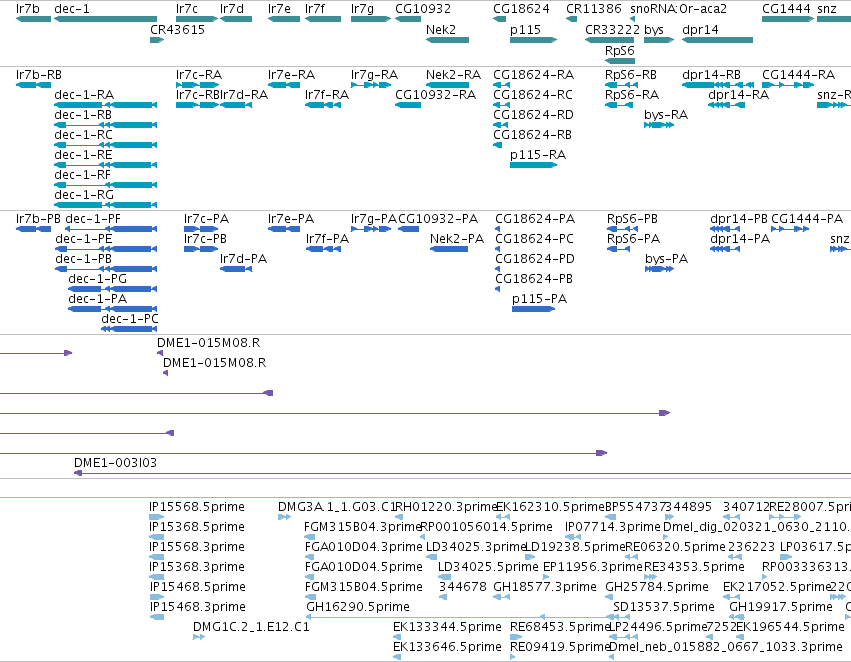851x662 pixels.
Task: Select the Ir7c gene arrow
Action: click(x=196, y=19)
